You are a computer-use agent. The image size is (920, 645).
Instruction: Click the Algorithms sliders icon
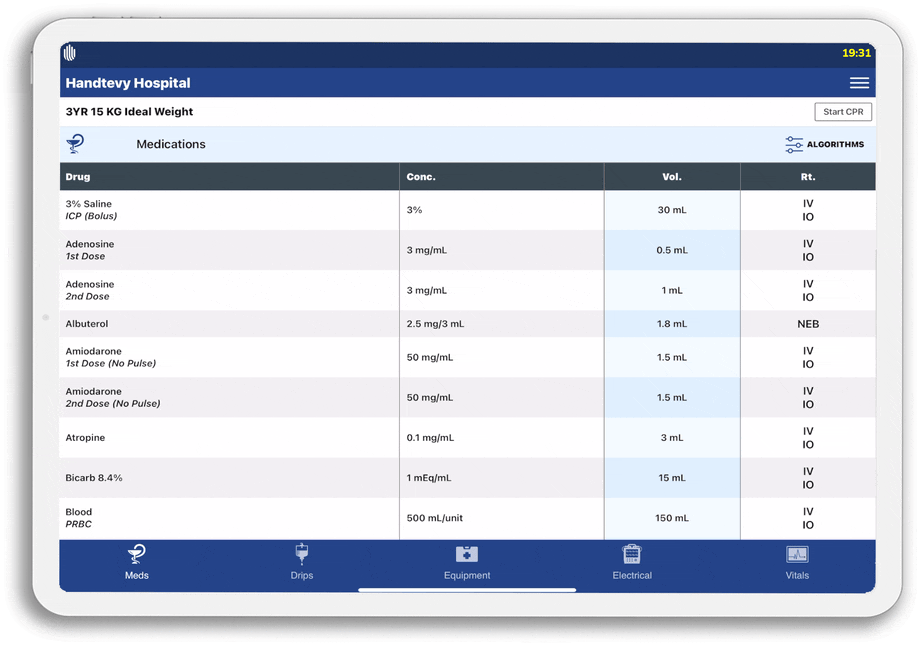pyautogui.click(x=794, y=145)
